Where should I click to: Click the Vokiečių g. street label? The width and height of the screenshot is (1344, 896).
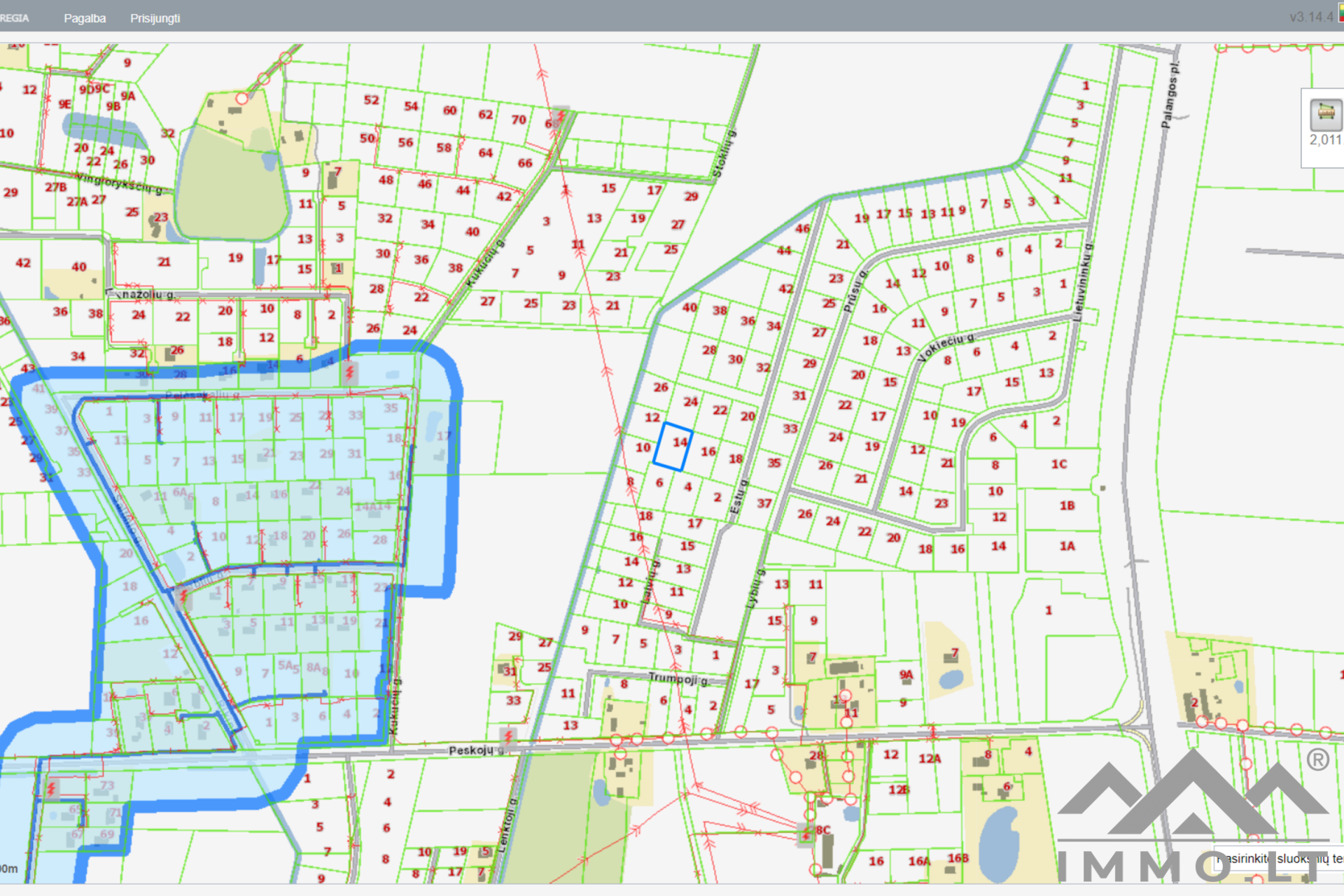(946, 346)
